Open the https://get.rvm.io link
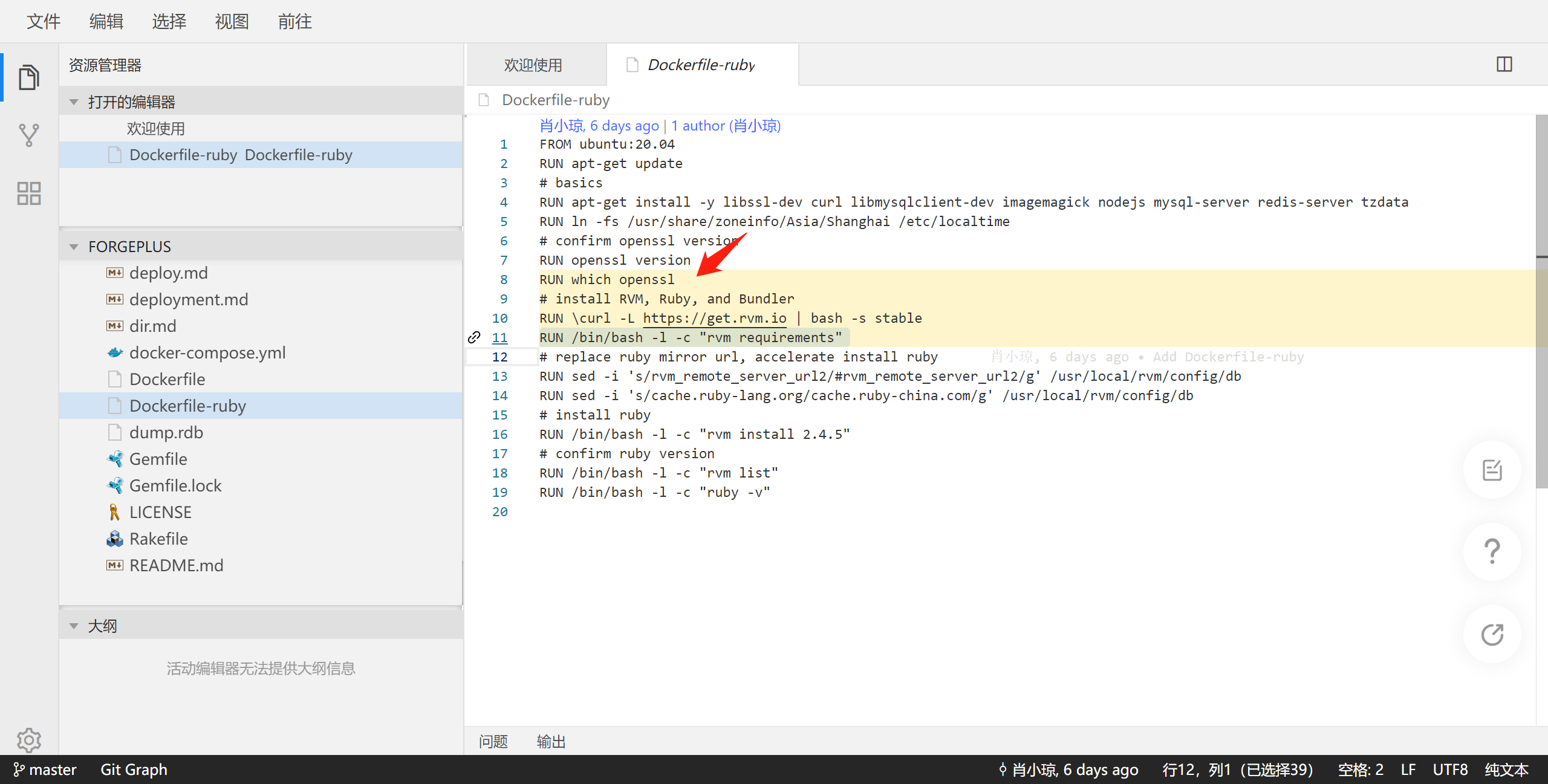 click(715, 319)
